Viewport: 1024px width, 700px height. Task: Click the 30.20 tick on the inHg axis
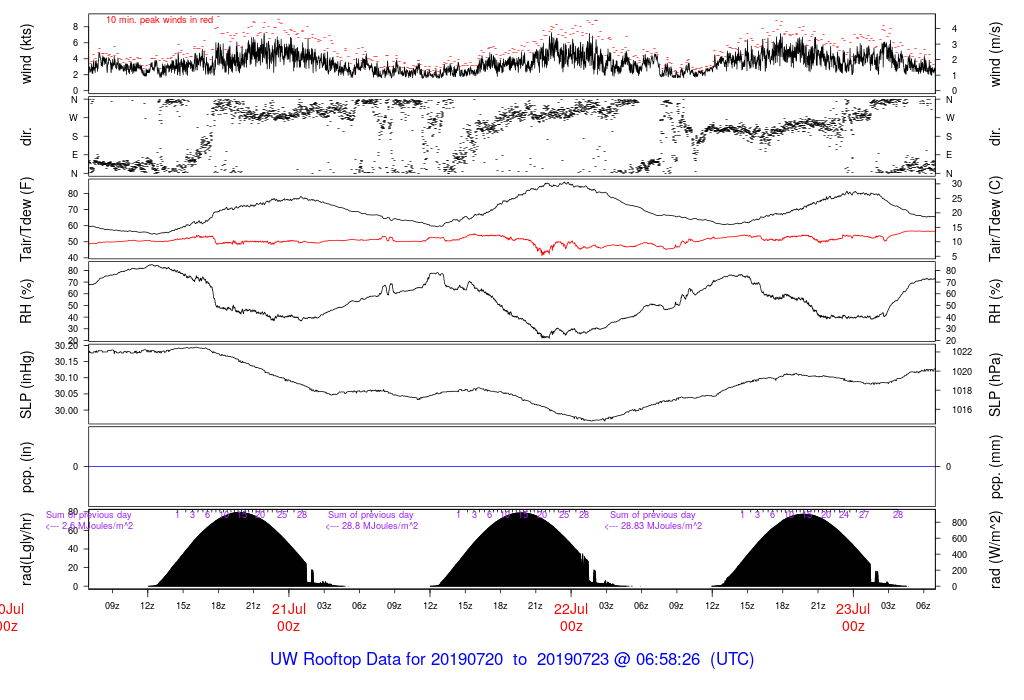(66, 346)
